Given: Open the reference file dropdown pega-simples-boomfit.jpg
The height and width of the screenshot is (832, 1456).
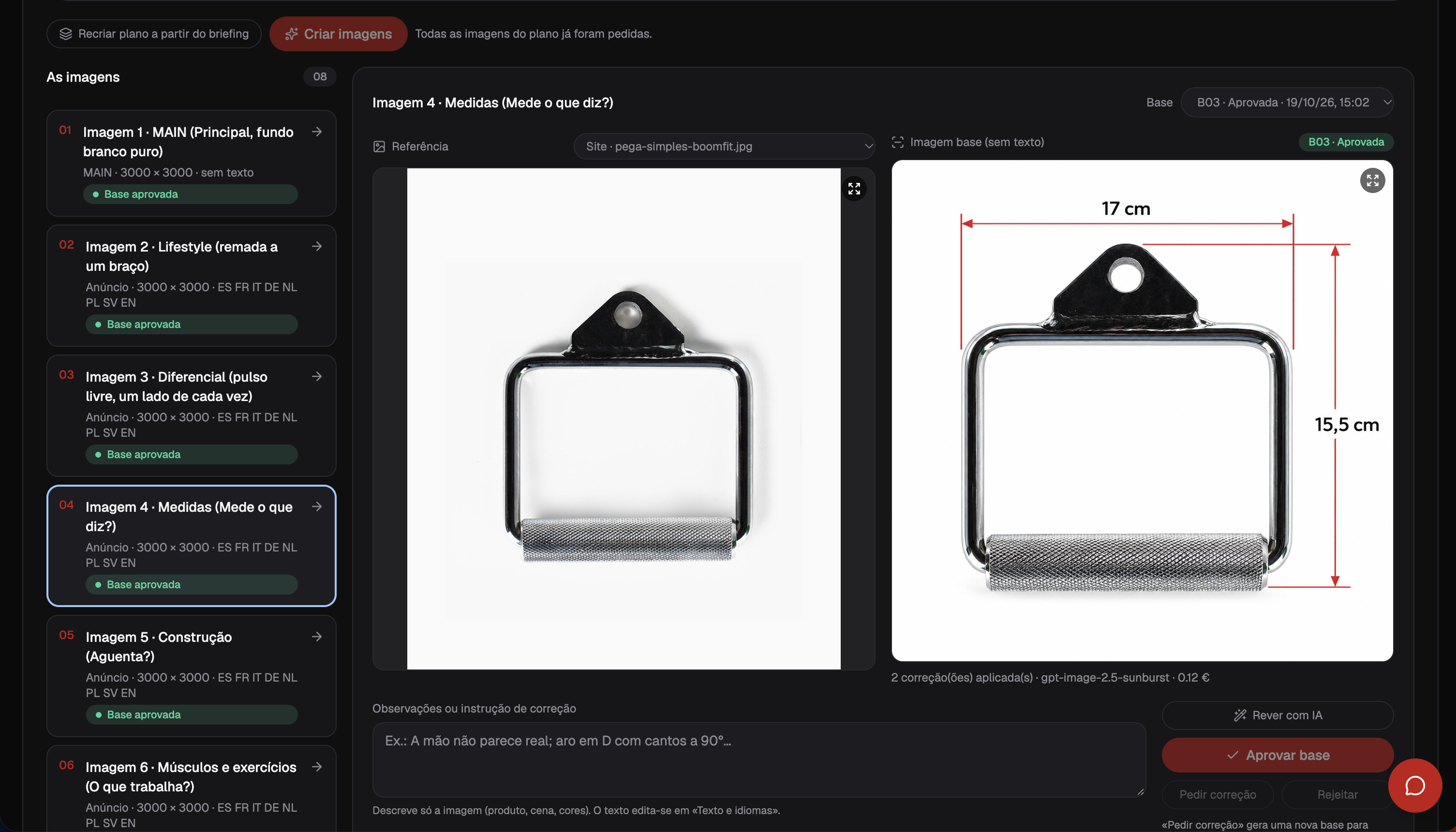Looking at the screenshot, I should pos(724,147).
